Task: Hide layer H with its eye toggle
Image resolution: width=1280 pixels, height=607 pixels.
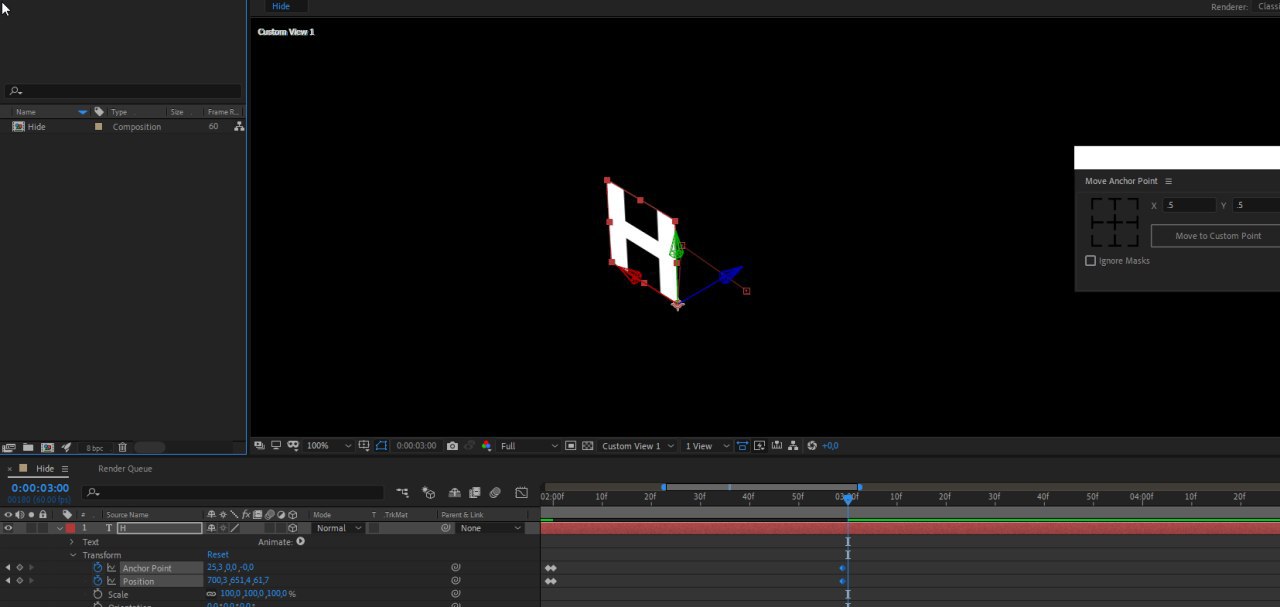Action: (x=8, y=528)
